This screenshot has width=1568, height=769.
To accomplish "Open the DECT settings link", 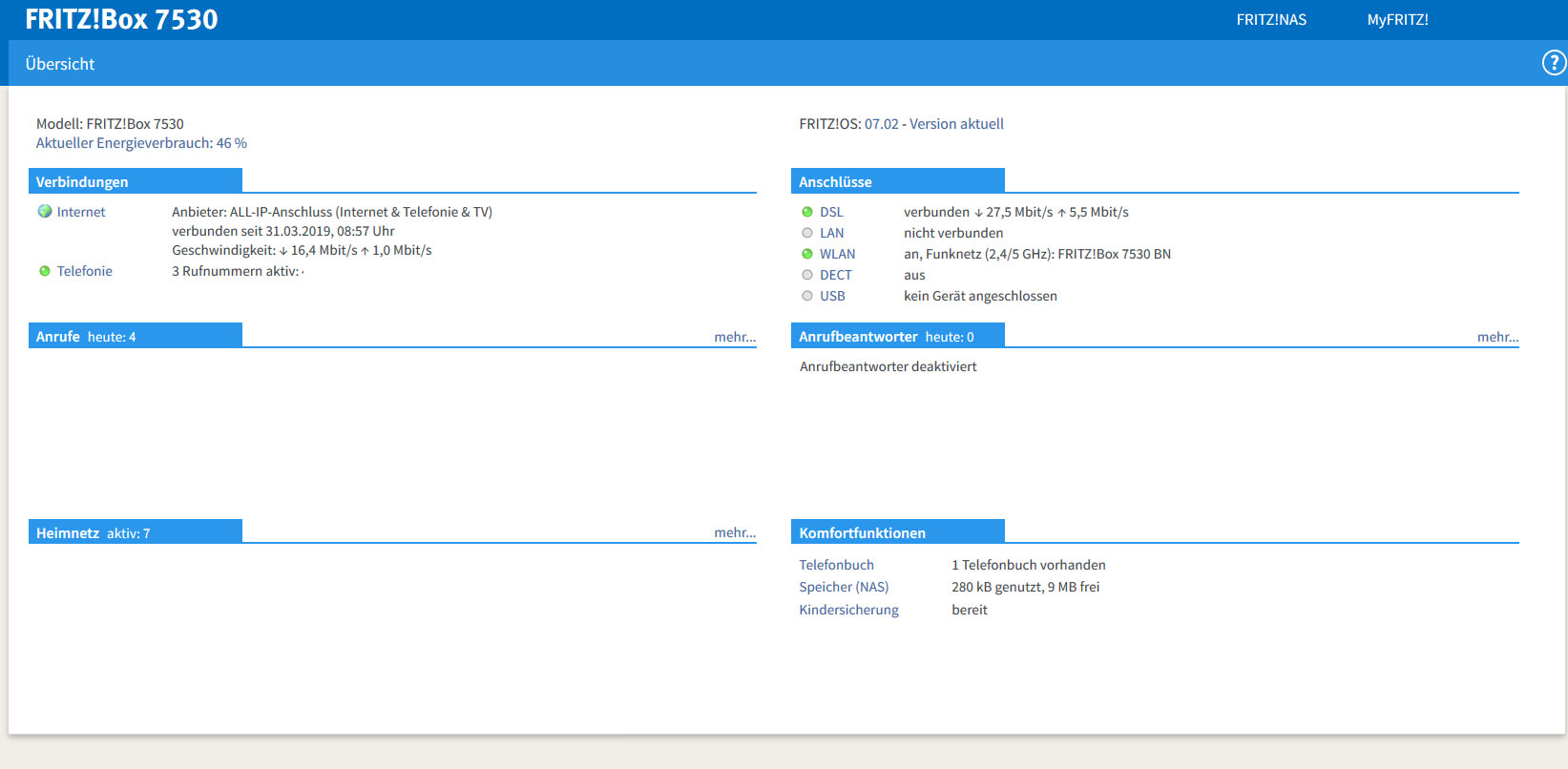I will coord(835,275).
